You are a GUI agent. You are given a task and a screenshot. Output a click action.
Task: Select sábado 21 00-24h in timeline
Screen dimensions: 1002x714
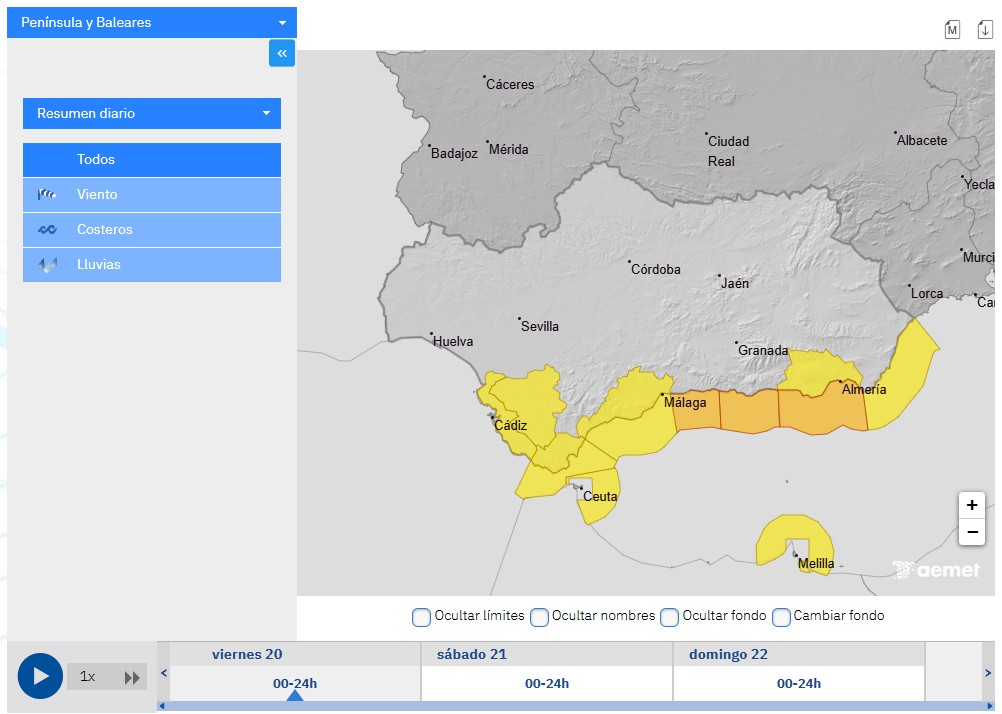click(x=547, y=683)
